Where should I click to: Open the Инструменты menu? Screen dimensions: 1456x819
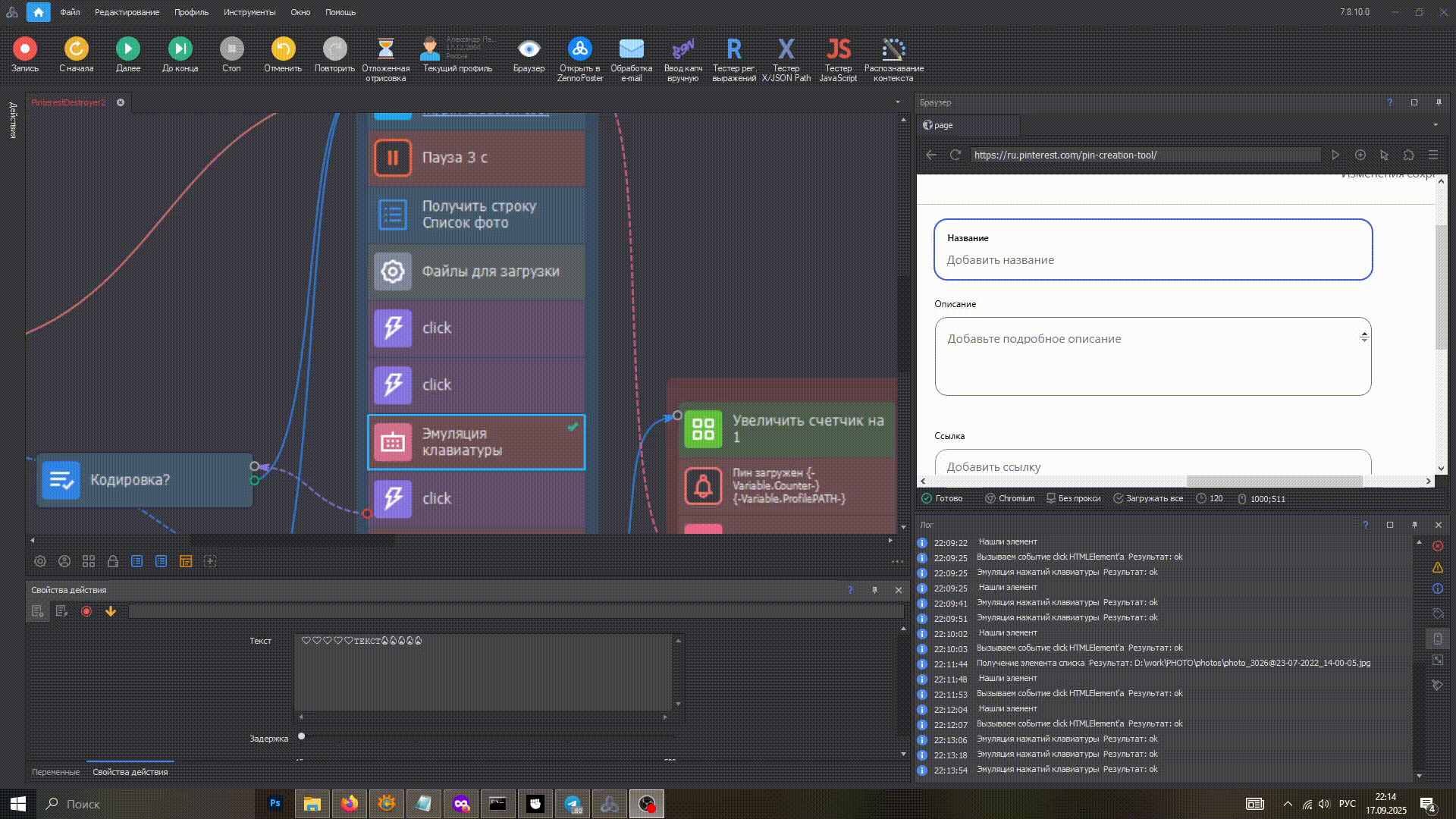(249, 12)
